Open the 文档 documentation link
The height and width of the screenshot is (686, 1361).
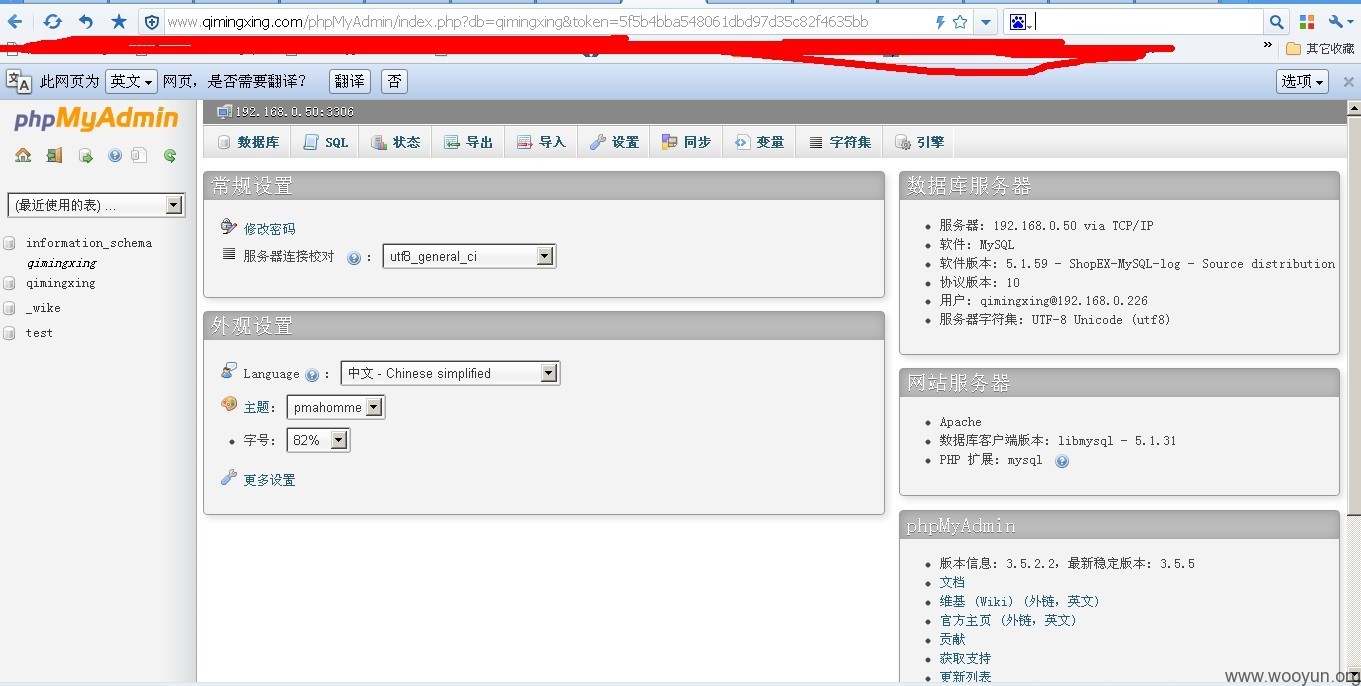click(x=952, y=582)
